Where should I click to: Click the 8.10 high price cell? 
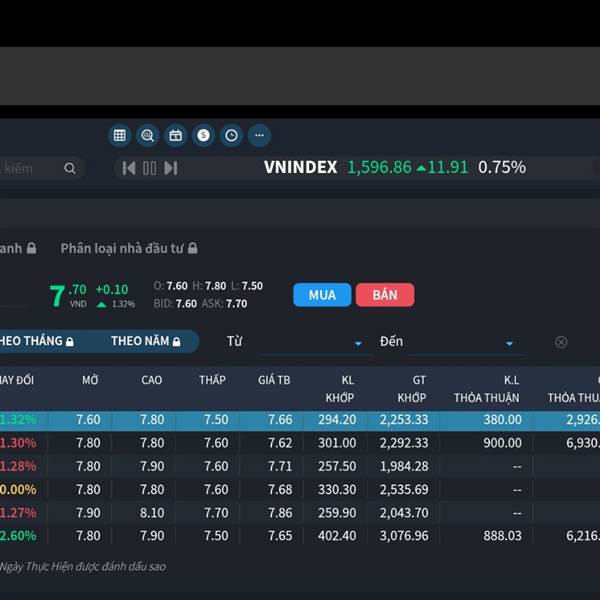(x=152, y=513)
